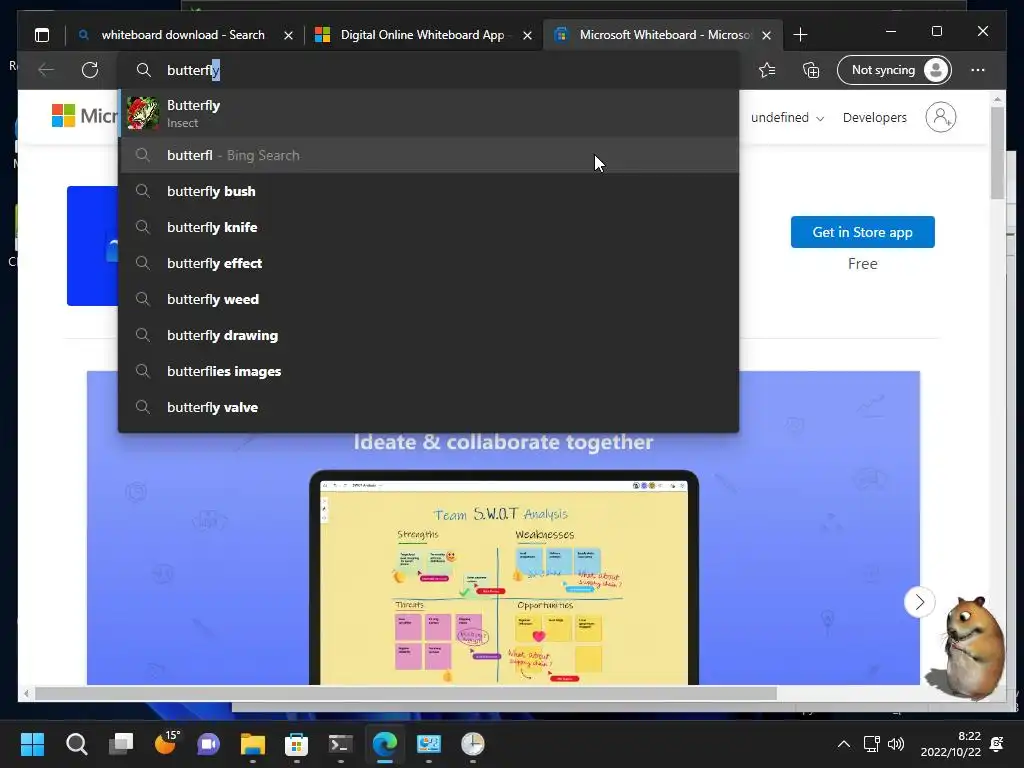Open the Terminal icon on taskbar

click(340, 744)
